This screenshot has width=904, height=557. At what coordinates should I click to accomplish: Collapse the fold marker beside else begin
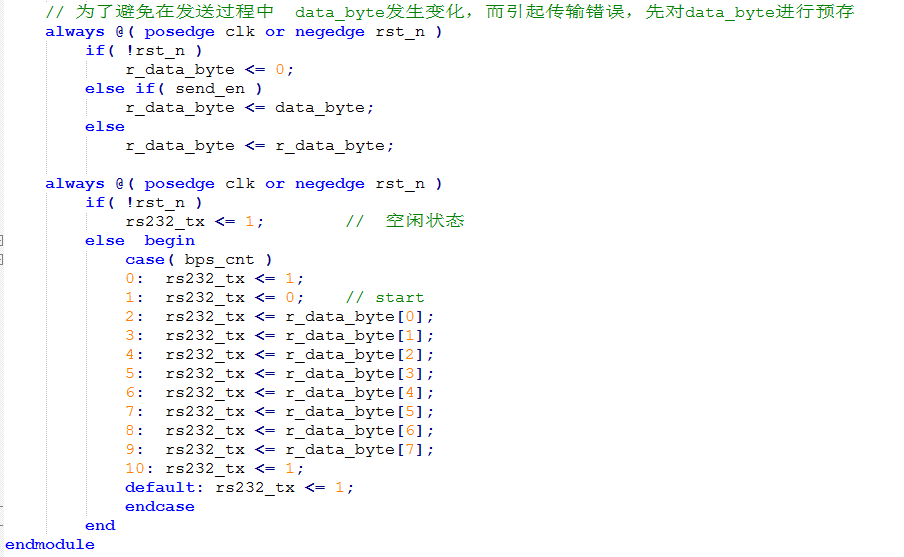pos(1,240)
